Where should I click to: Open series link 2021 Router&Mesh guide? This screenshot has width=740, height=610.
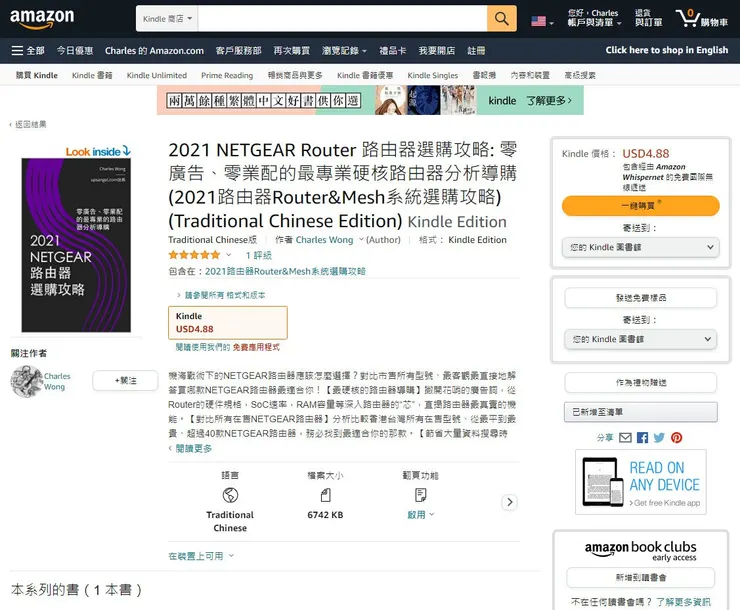pos(285,271)
